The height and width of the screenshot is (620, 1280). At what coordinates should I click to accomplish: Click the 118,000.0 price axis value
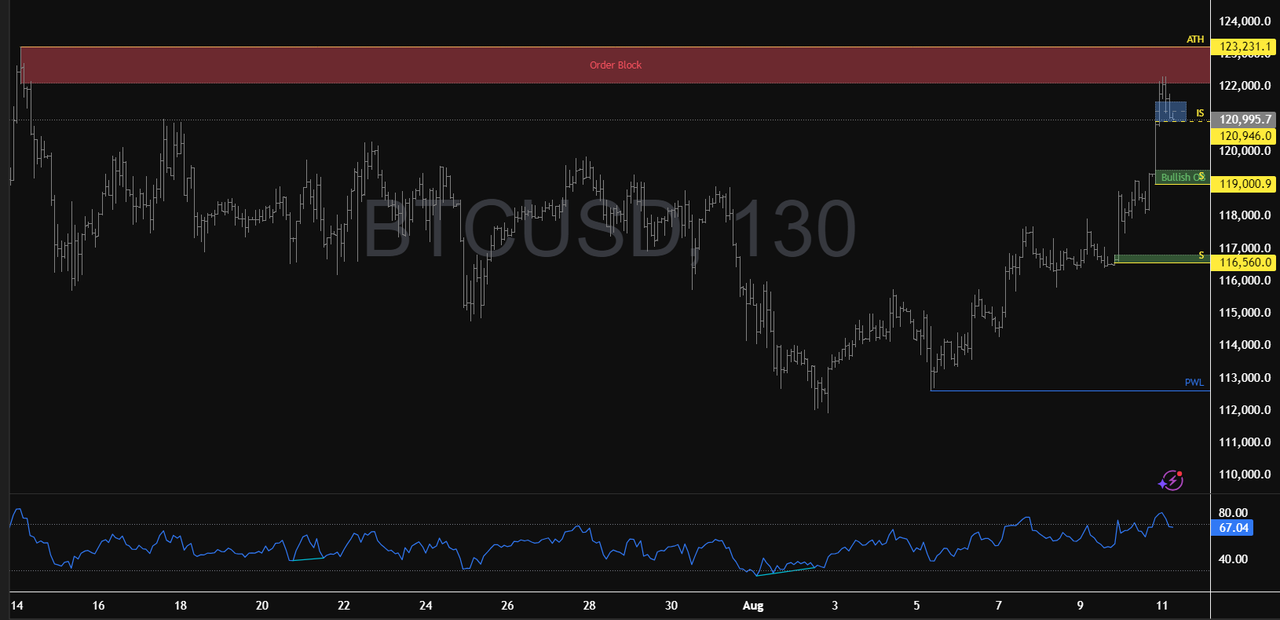pos(1245,215)
